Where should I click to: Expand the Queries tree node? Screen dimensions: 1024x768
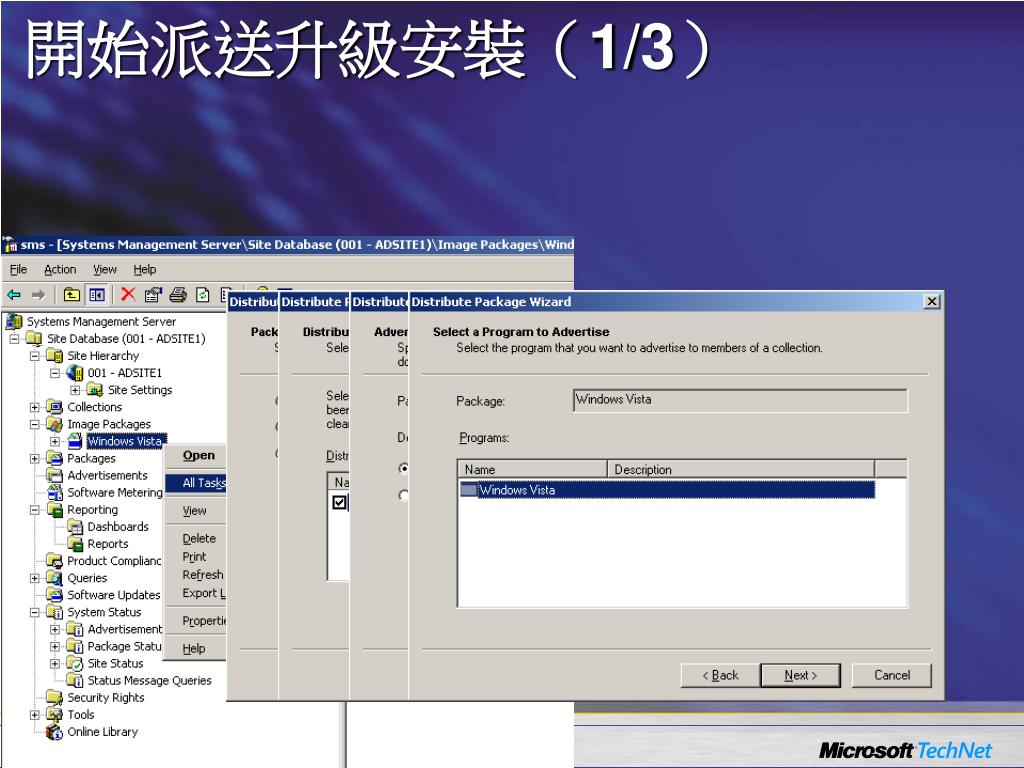pos(35,578)
